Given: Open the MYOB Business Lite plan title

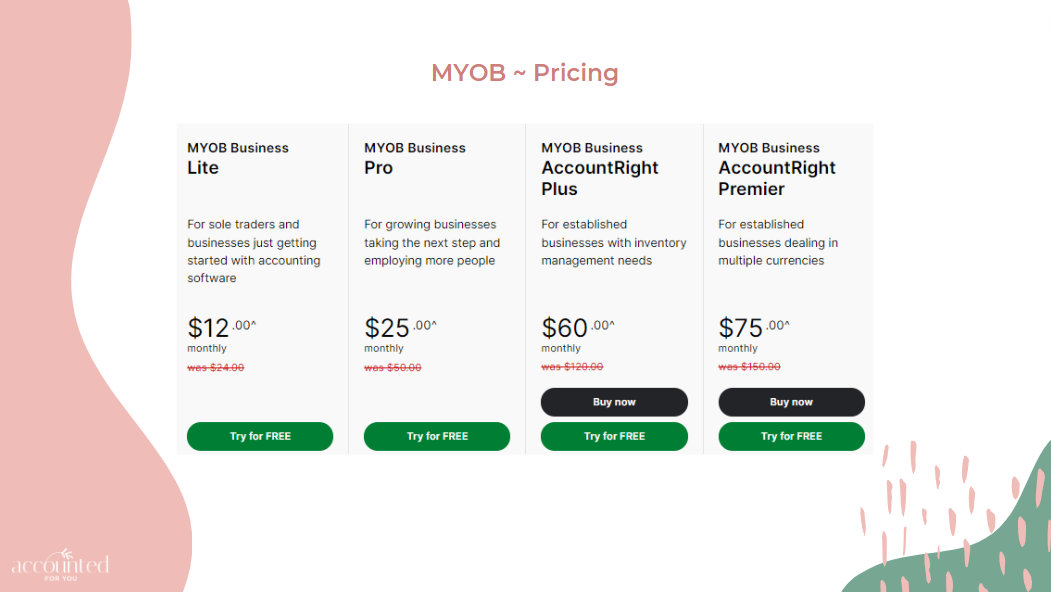Looking at the screenshot, I should [x=238, y=158].
